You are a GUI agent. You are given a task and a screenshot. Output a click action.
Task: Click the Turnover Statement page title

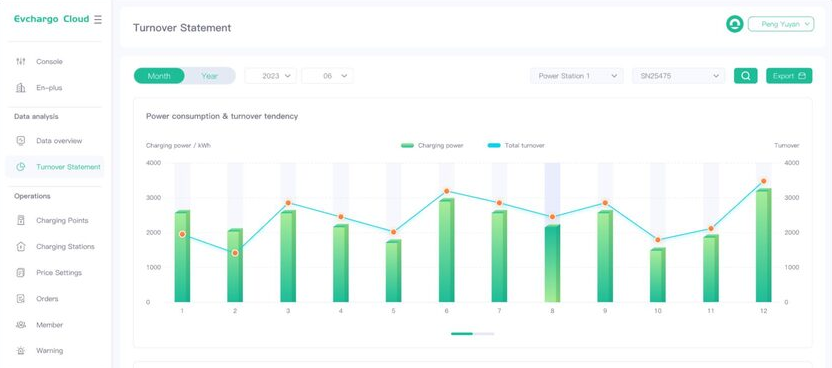click(182, 28)
